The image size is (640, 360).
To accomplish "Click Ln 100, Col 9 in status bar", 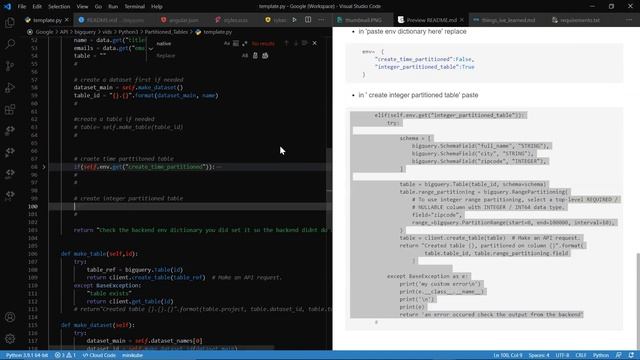I will pyautogui.click(x=508, y=355).
